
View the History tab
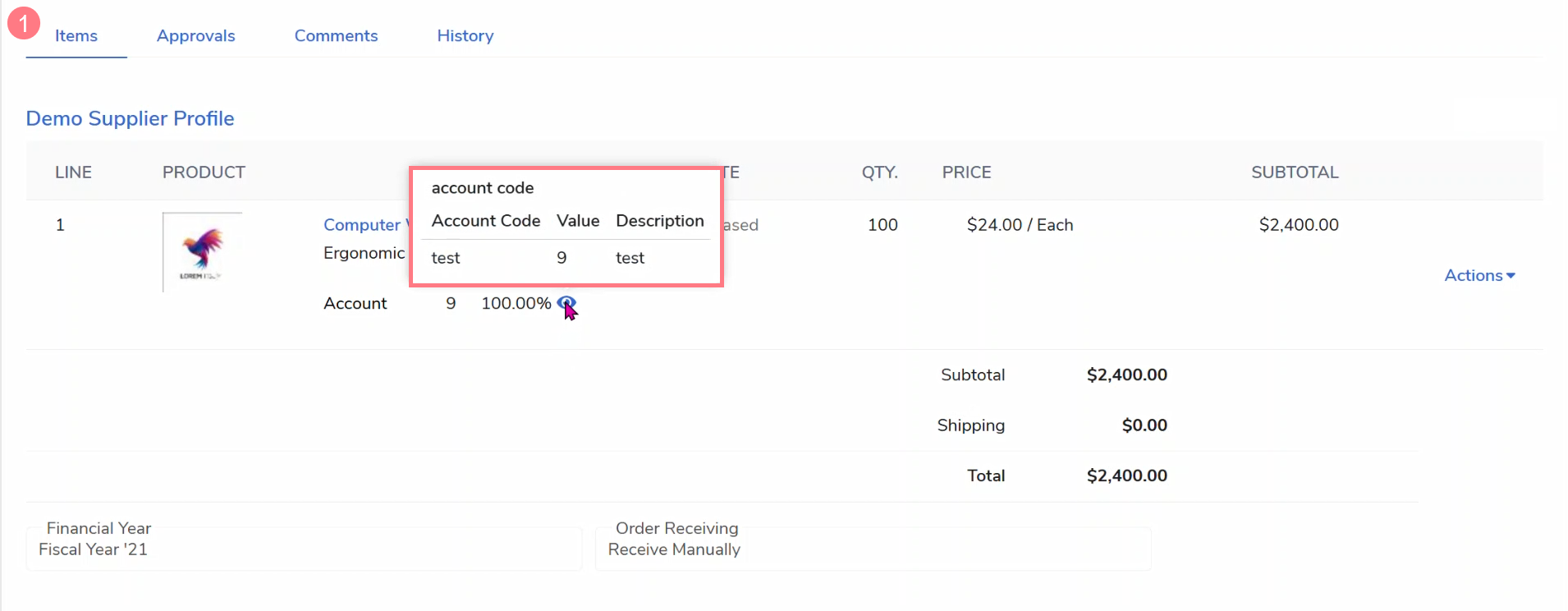(465, 36)
